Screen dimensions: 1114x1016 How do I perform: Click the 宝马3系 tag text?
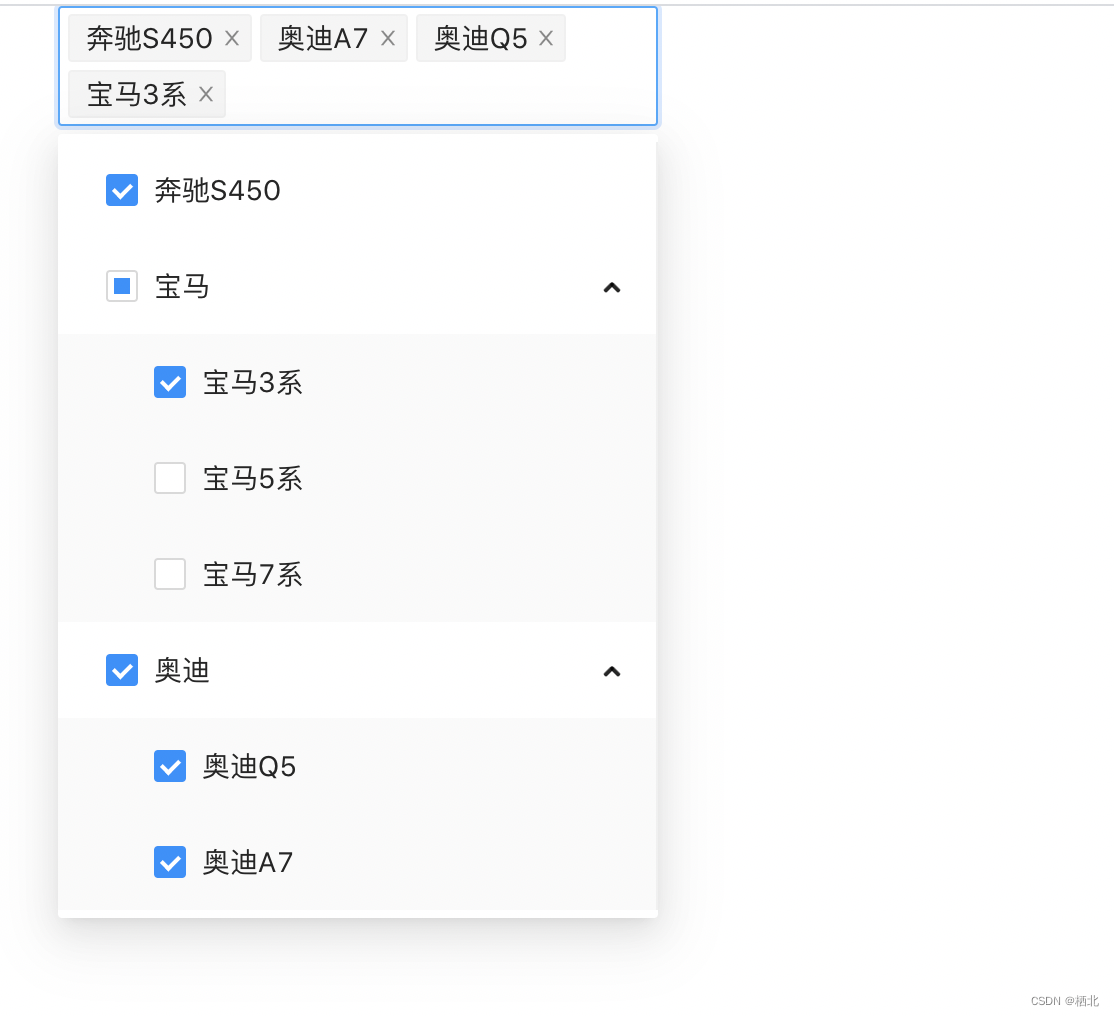click(137, 94)
